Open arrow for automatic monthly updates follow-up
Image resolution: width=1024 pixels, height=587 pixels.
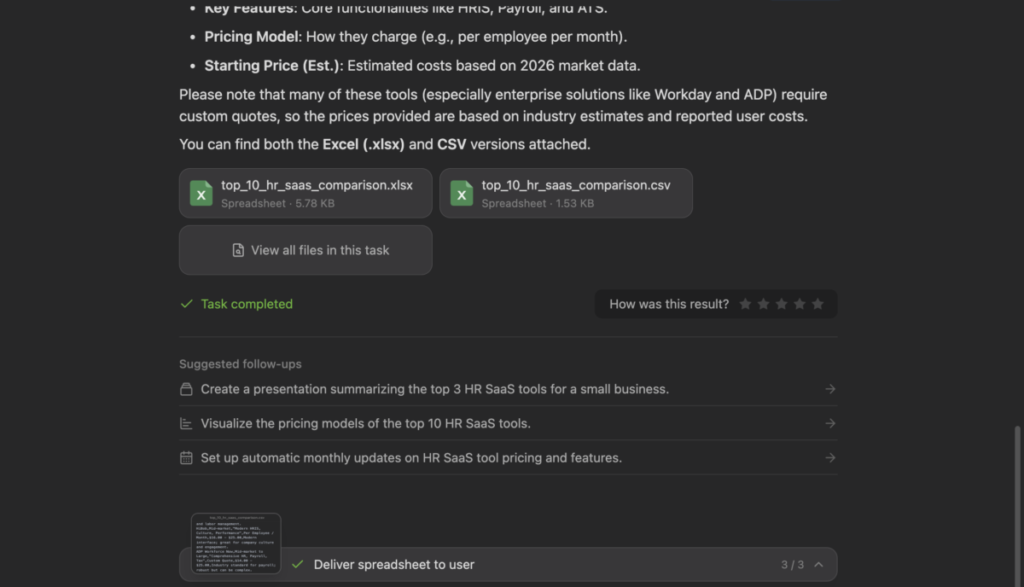[x=830, y=458]
